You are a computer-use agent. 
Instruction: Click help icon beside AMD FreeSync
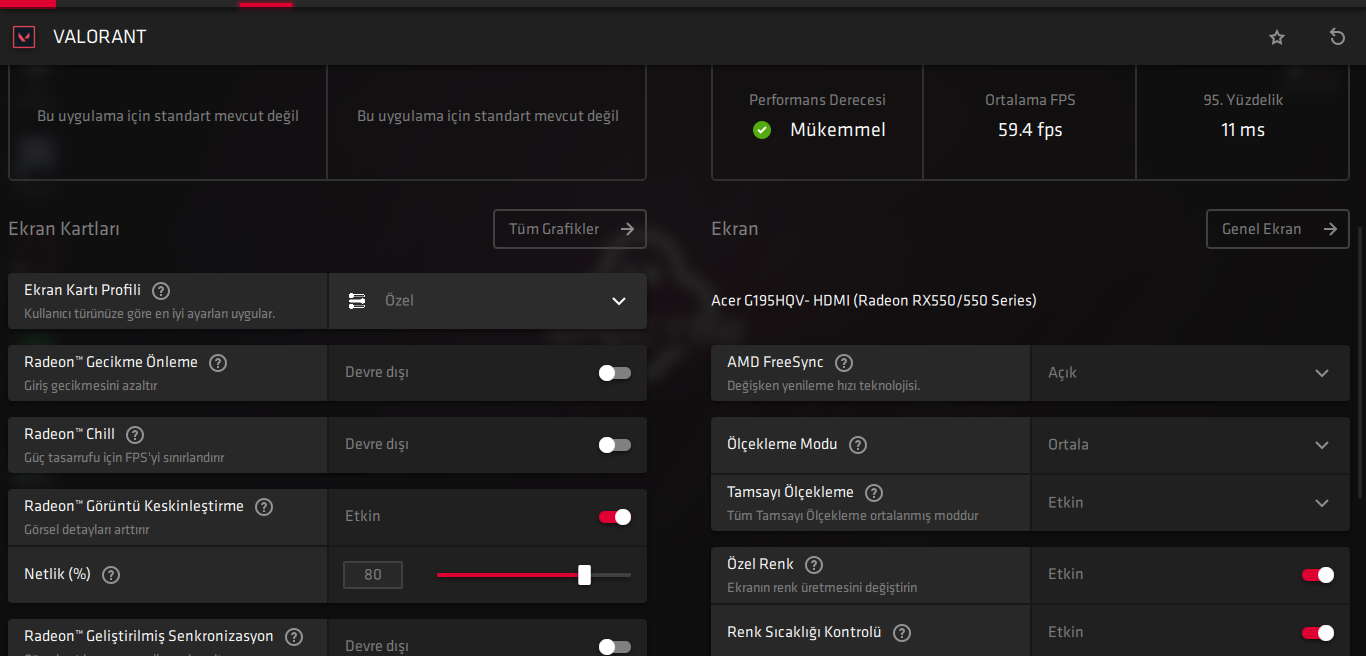pyautogui.click(x=844, y=363)
